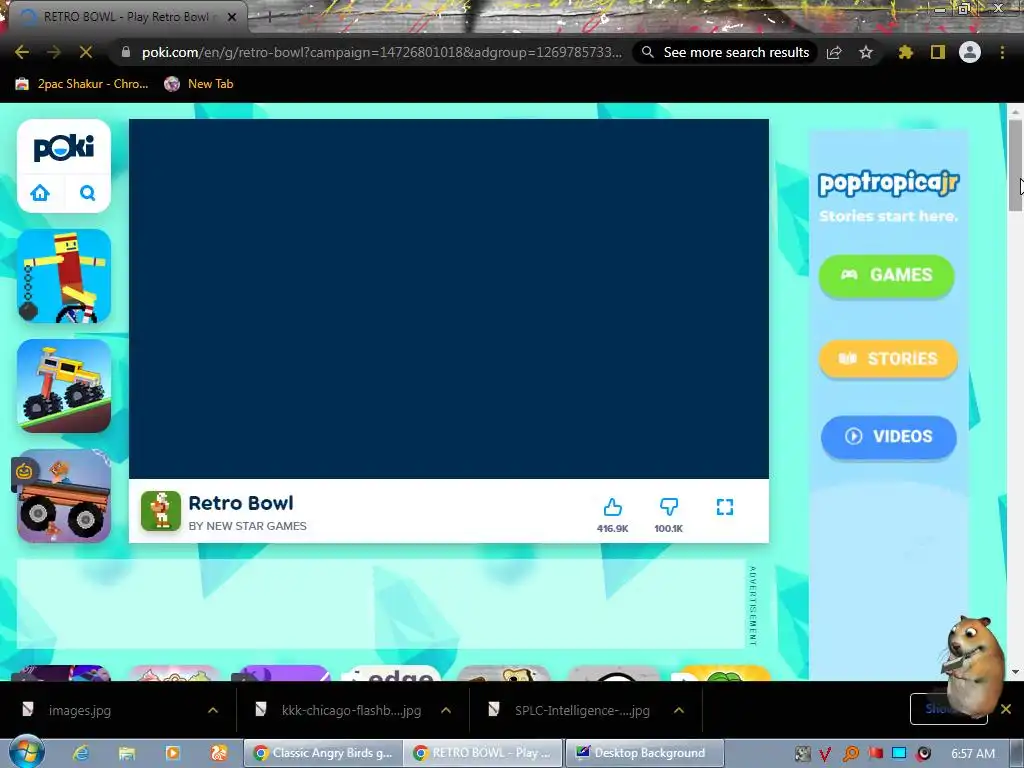Open the Windows Start menu
The image size is (1024, 768).
coord(26,752)
